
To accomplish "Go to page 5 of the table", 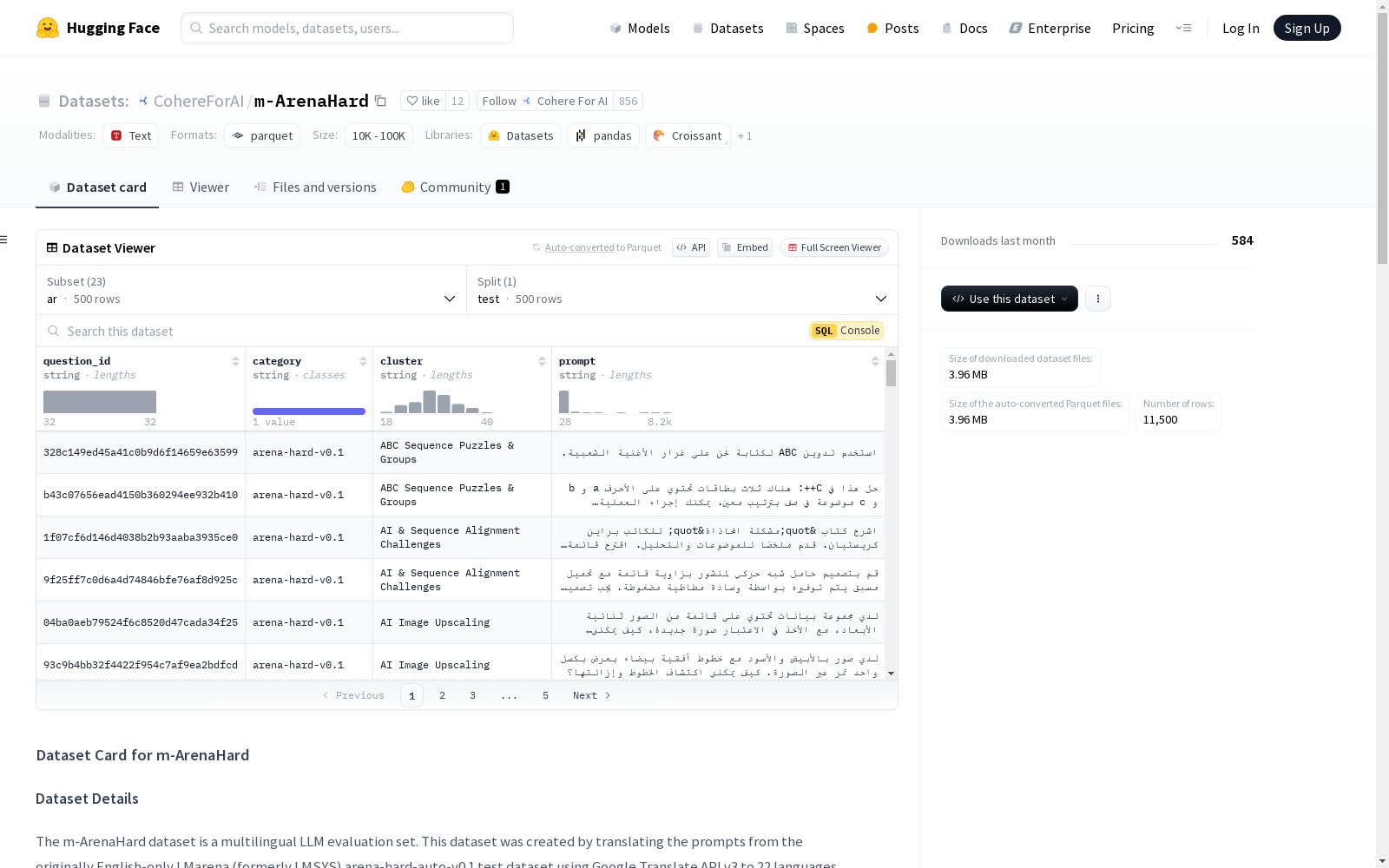I will 545,695.
